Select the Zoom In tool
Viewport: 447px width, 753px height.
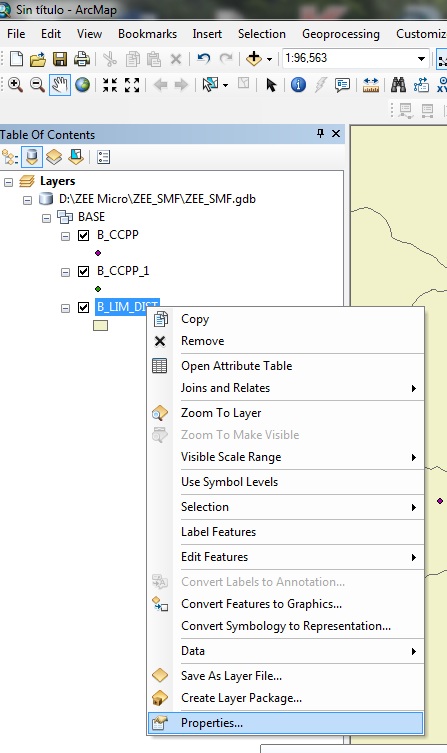(15, 85)
